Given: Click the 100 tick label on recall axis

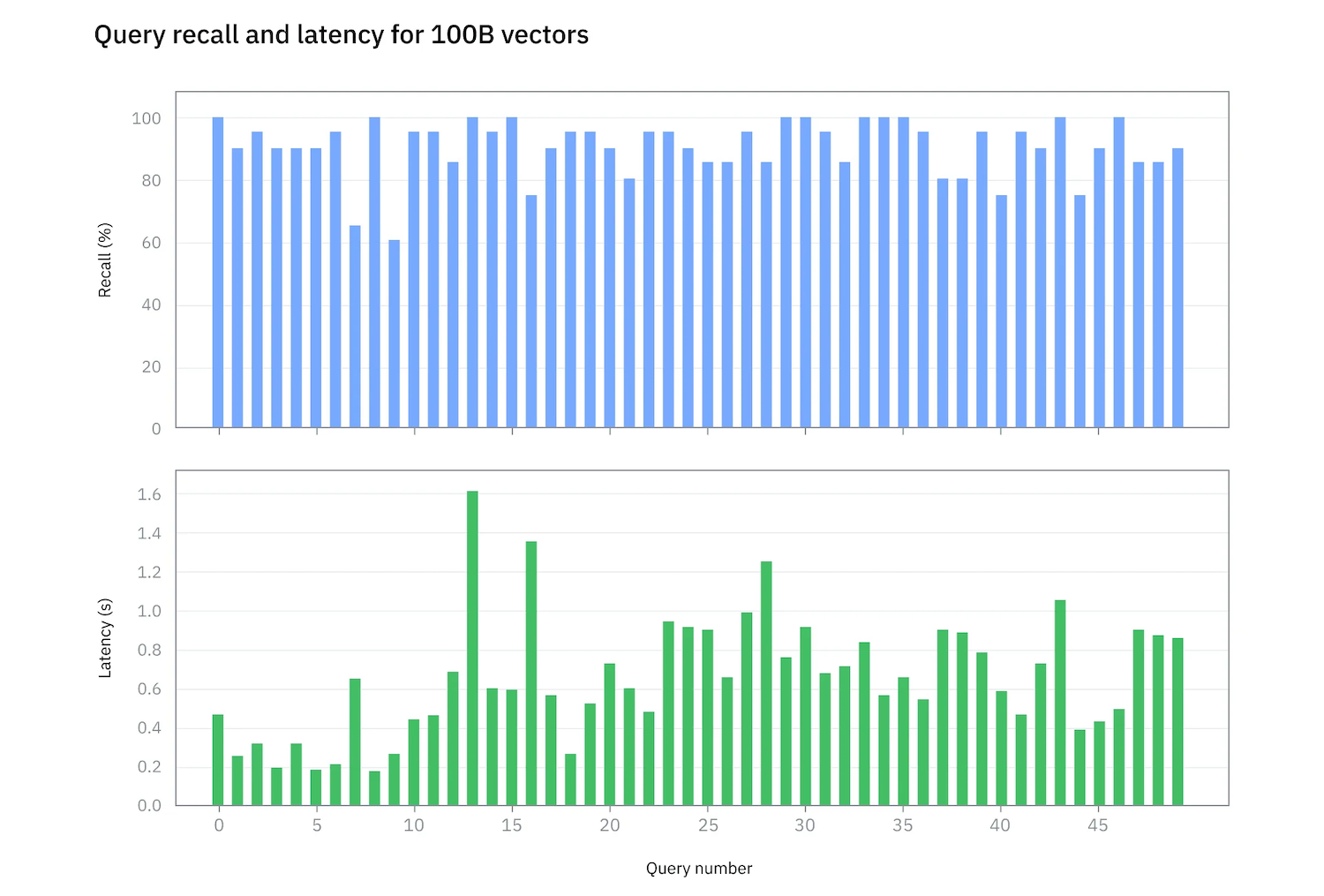Looking at the screenshot, I should [147, 117].
